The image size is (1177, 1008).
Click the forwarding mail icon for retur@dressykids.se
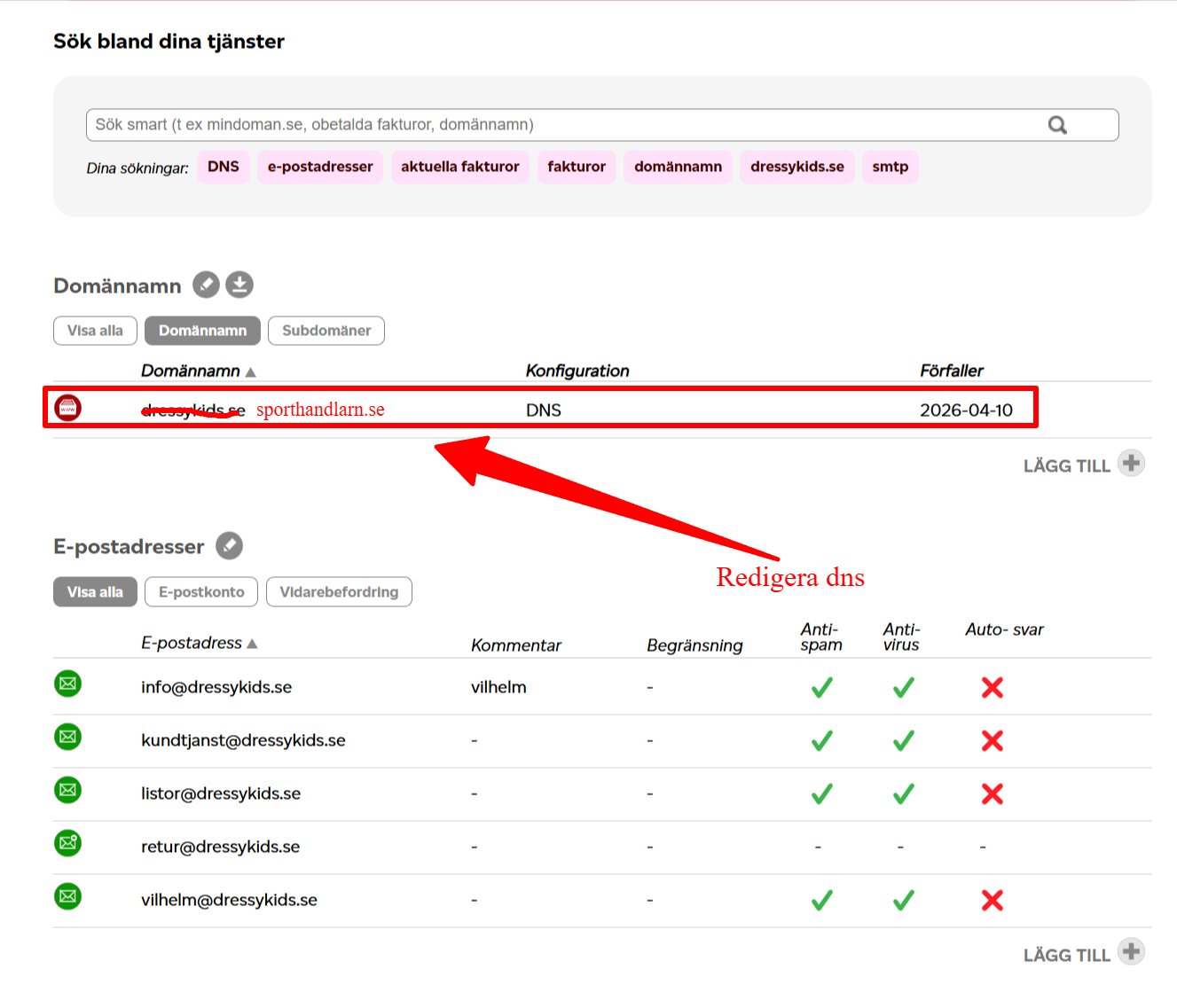(x=67, y=843)
